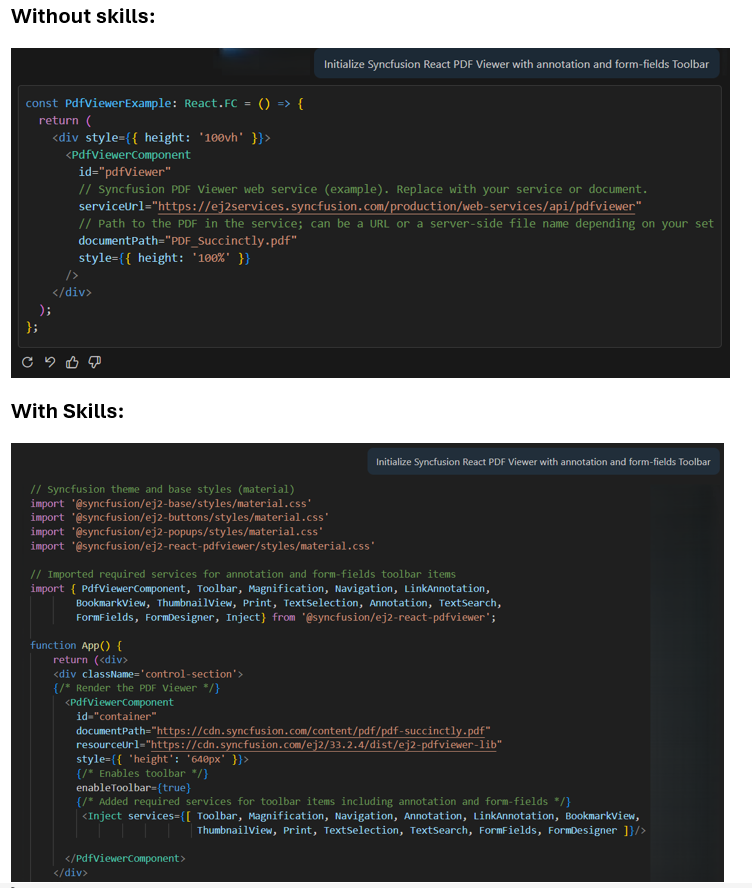
Task: Open the ej2services.syncfusion.com serviceUrl link
Action: tap(396, 207)
